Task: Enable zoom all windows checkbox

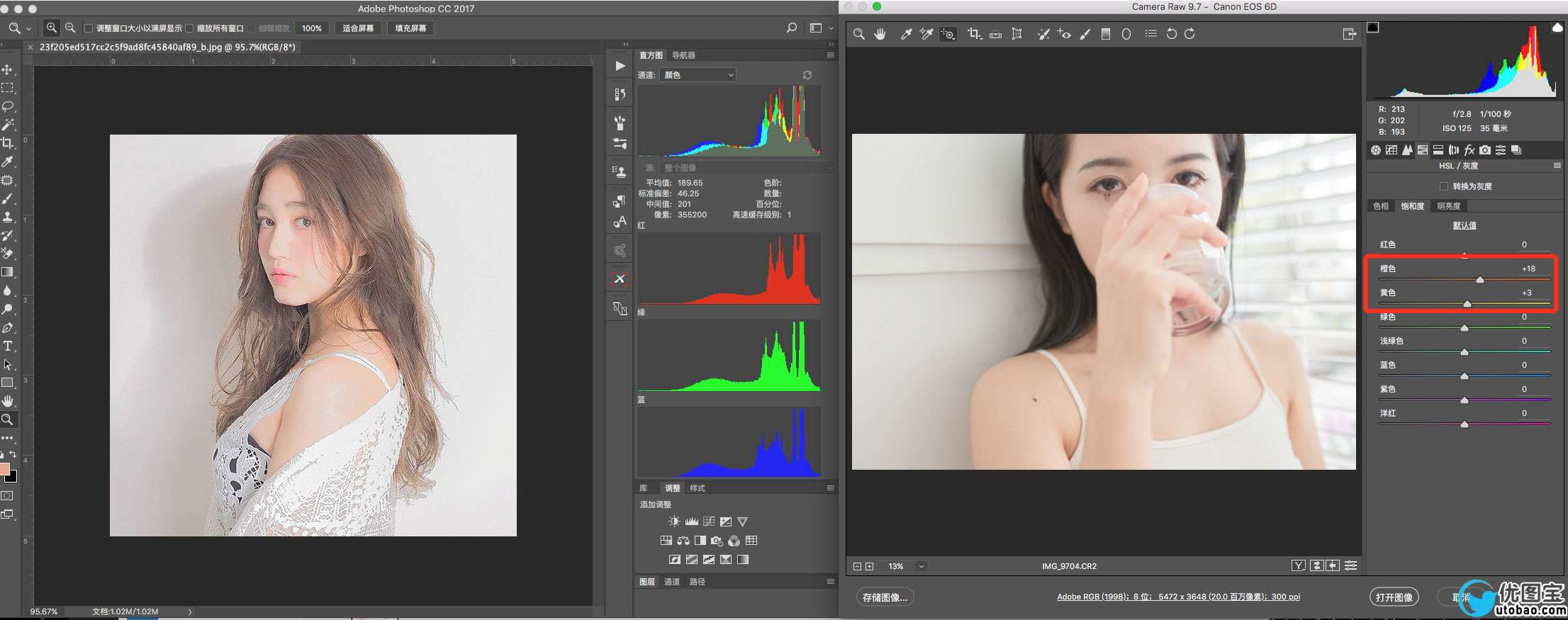Action: coord(189,28)
